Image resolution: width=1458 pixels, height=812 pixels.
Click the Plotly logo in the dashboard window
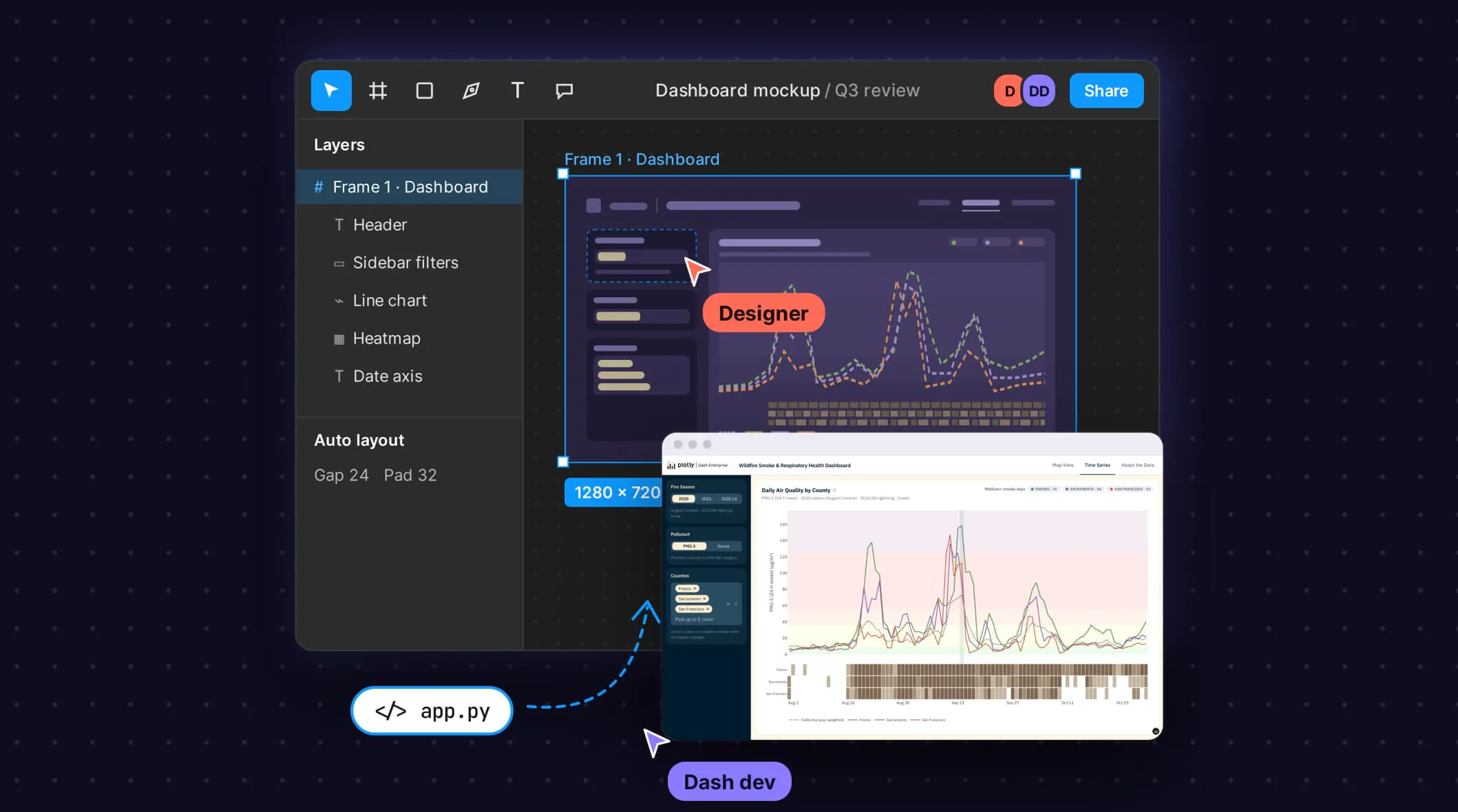coord(681,465)
